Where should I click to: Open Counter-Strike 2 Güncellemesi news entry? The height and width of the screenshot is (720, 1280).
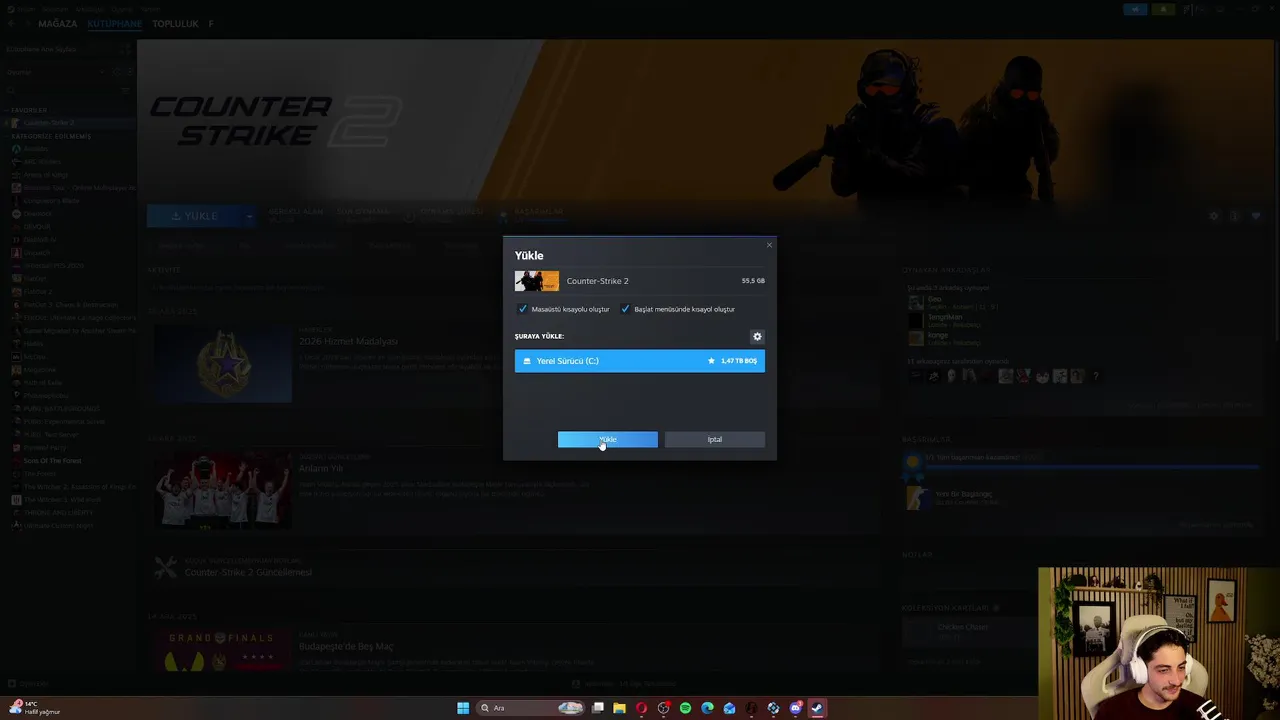click(x=248, y=572)
